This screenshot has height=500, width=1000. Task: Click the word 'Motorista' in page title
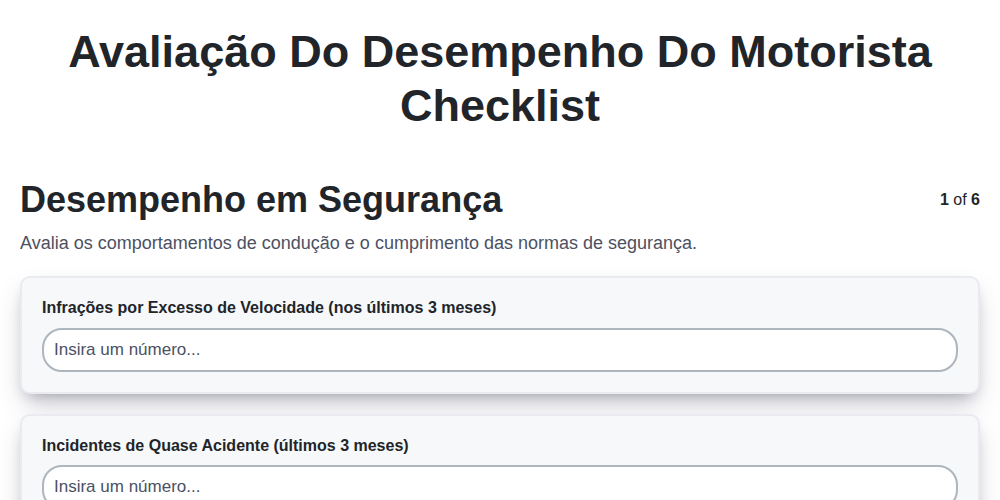(x=830, y=52)
